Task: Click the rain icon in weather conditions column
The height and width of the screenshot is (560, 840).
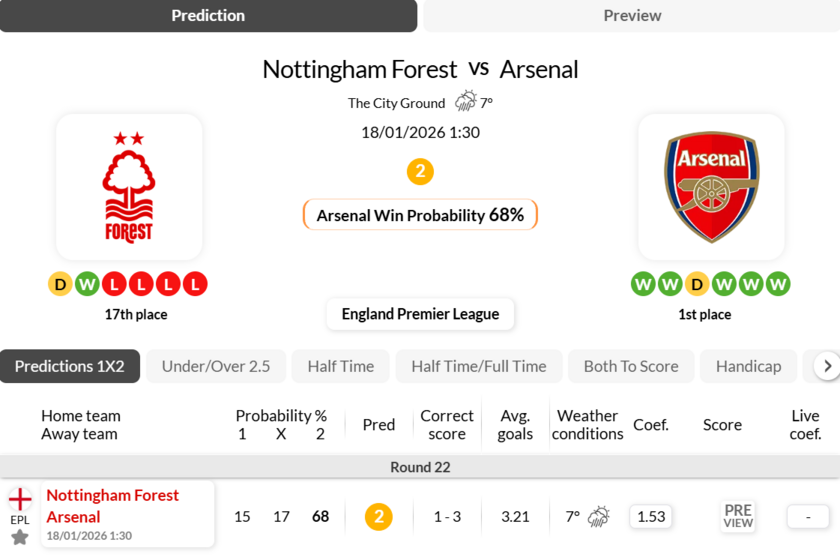Action: click(599, 517)
